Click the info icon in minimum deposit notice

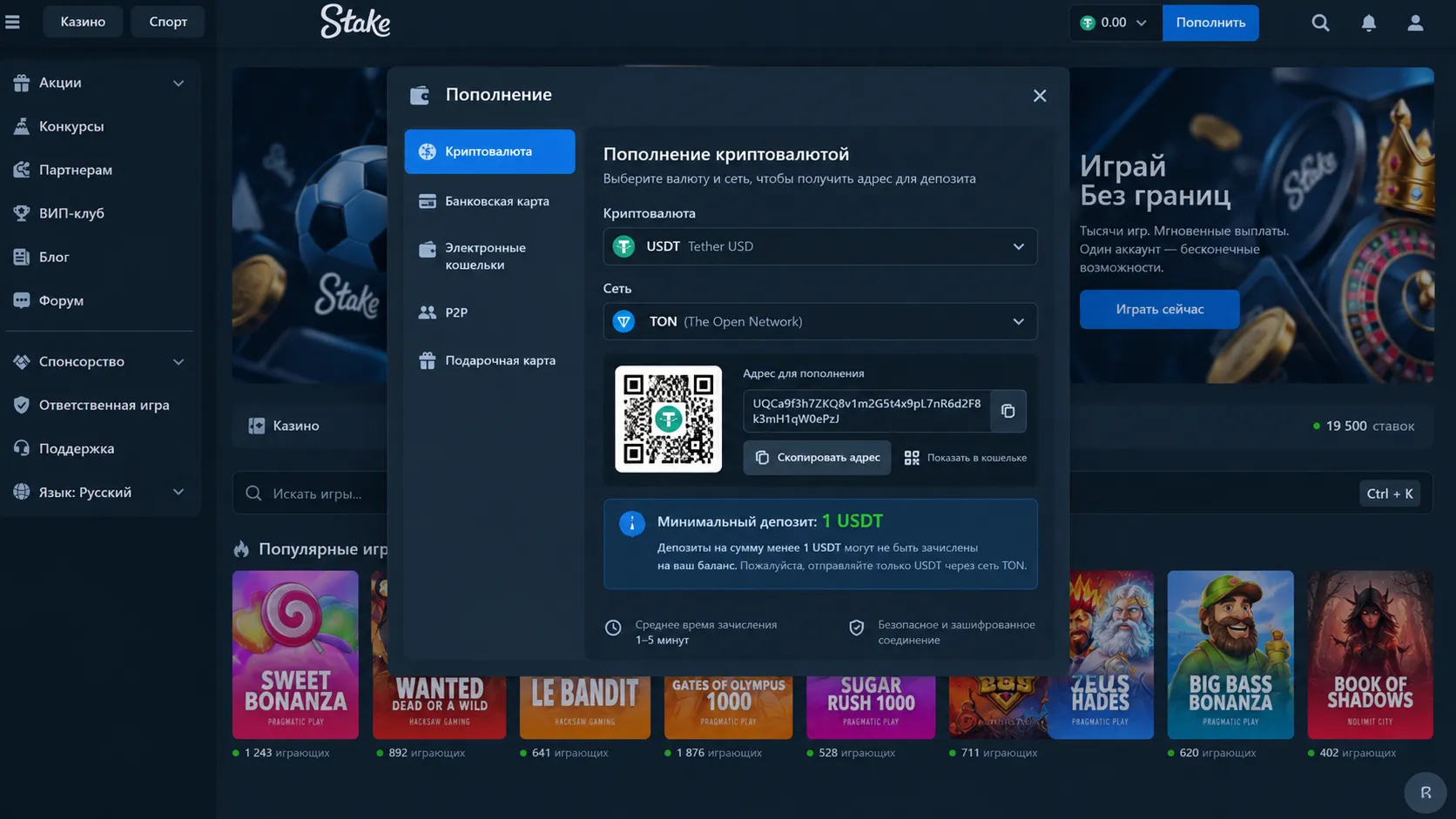click(632, 523)
